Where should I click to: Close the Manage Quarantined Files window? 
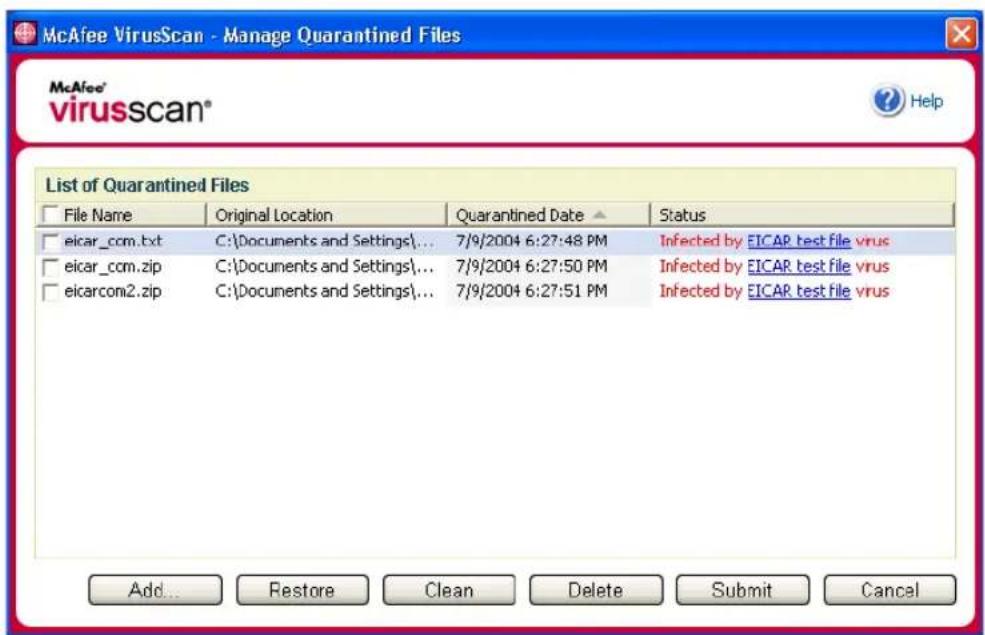(961, 33)
